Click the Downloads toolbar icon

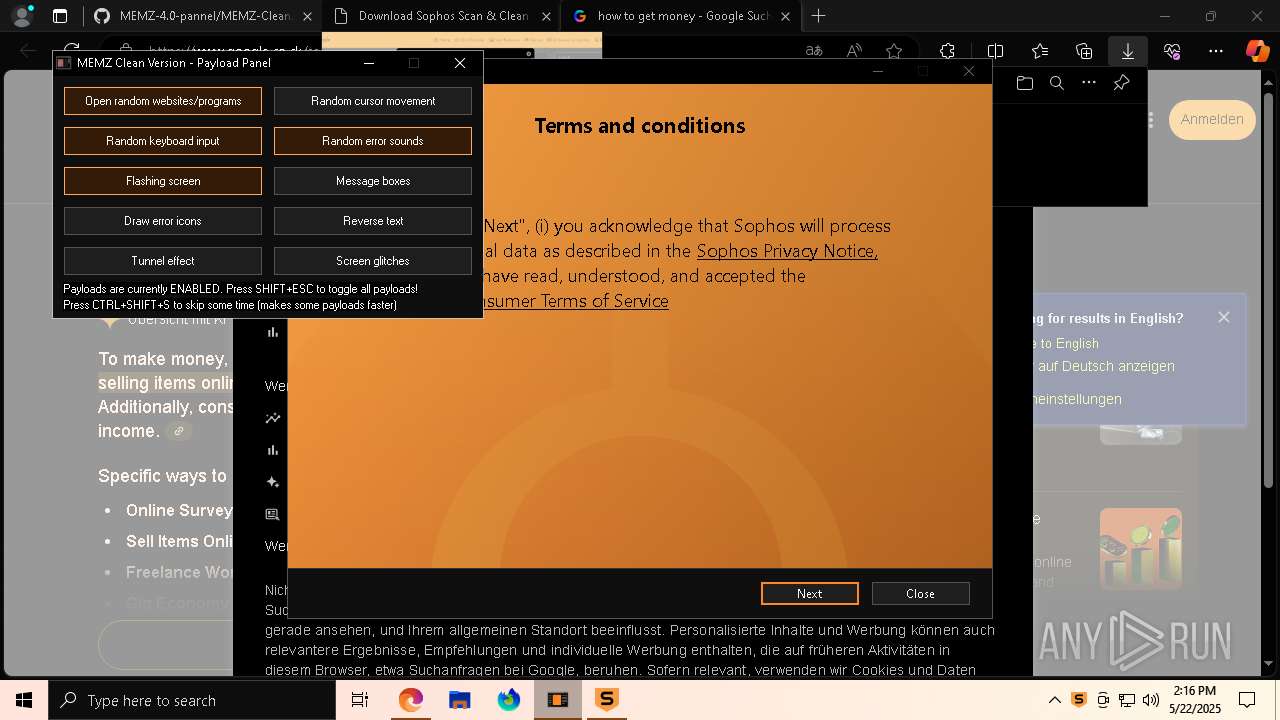point(1127,51)
